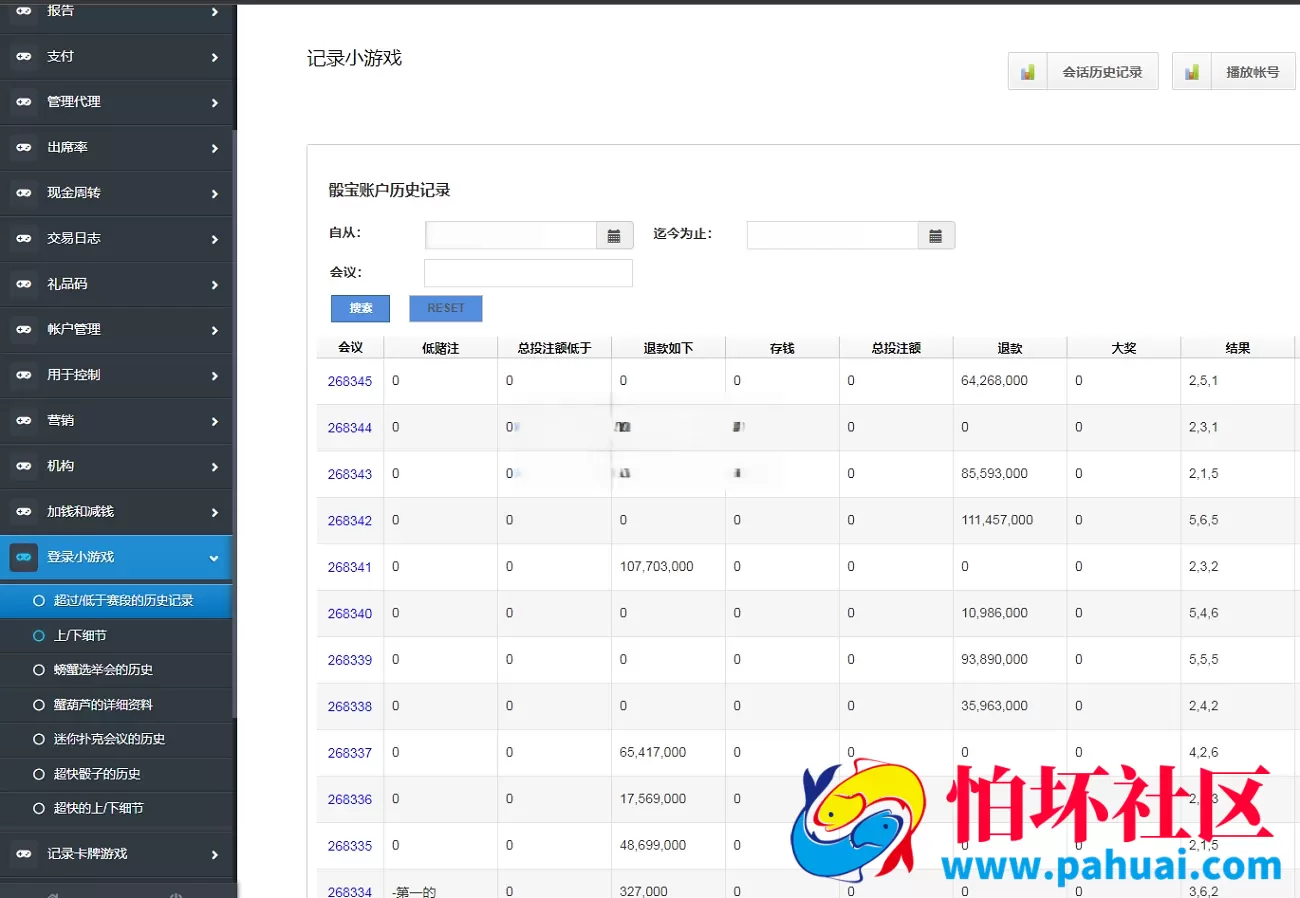Viewport: 1300px width, 898px height.
Task: Click the 总投注额低于 column header
Action: click(554, 348)
